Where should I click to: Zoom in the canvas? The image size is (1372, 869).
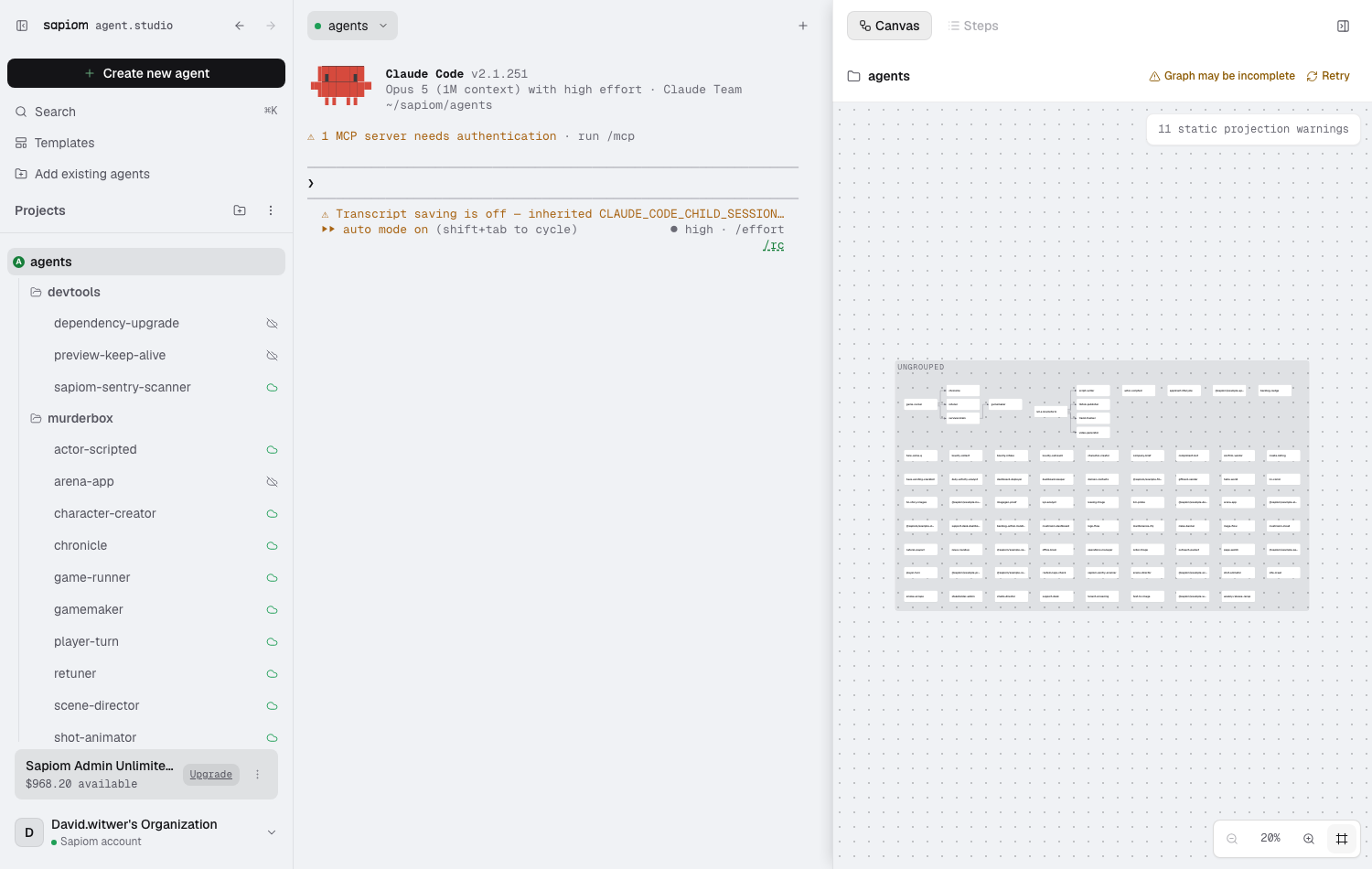tap(1309, 839)
